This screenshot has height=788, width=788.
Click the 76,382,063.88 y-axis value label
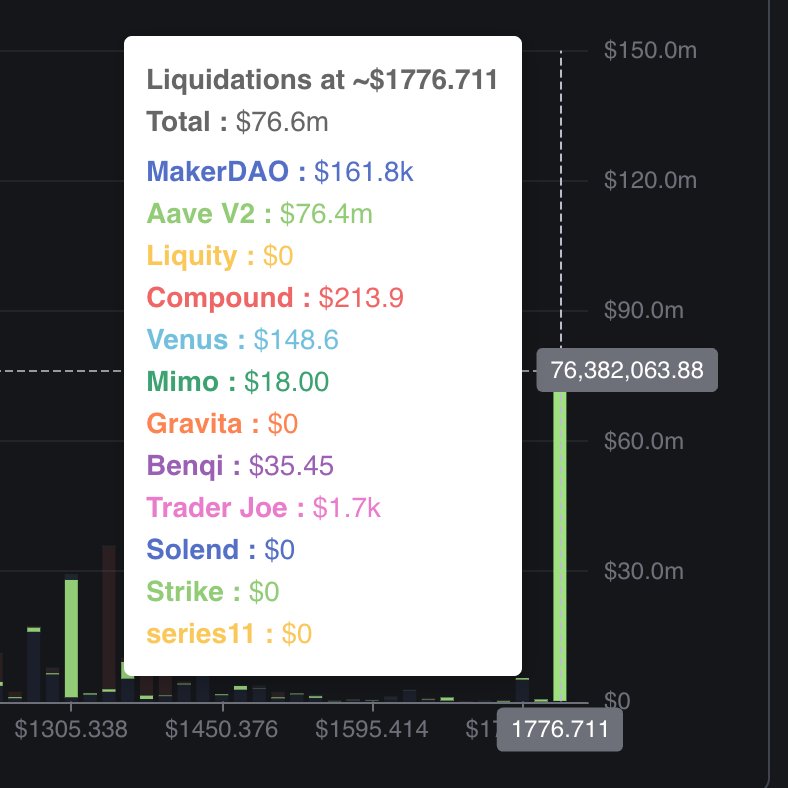[x=627, y=370]
